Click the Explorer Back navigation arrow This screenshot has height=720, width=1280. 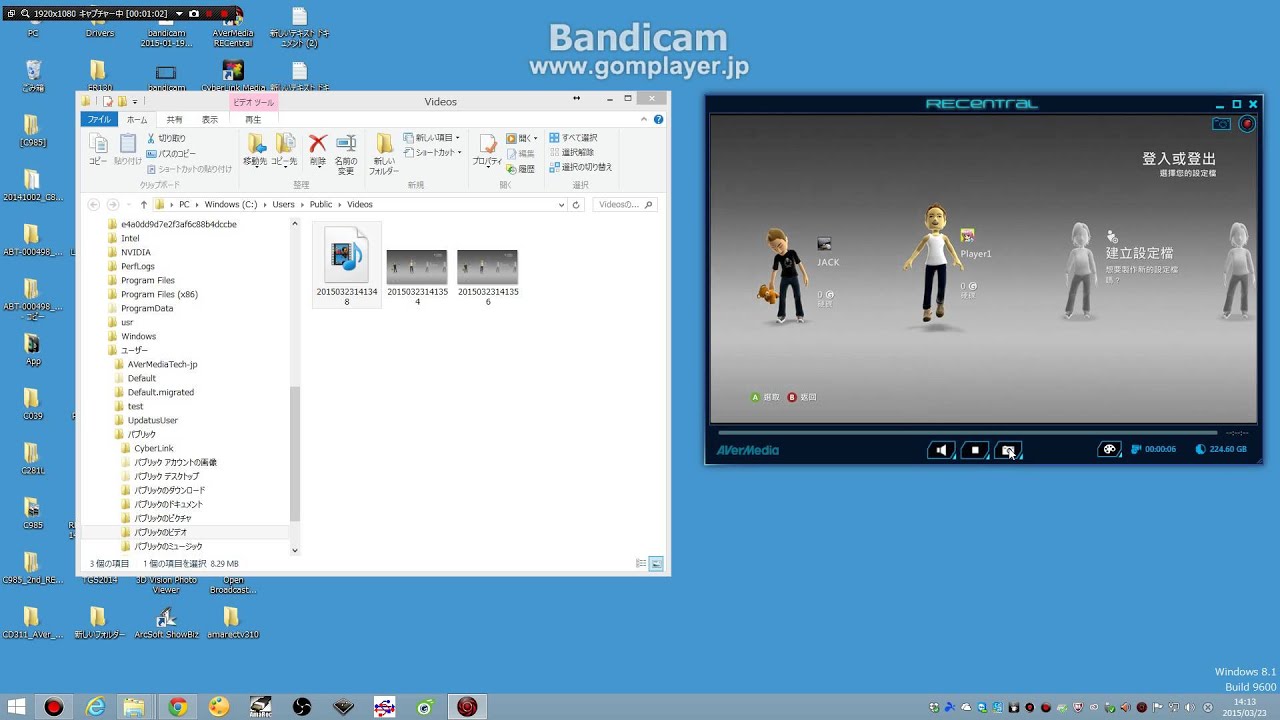94,204
